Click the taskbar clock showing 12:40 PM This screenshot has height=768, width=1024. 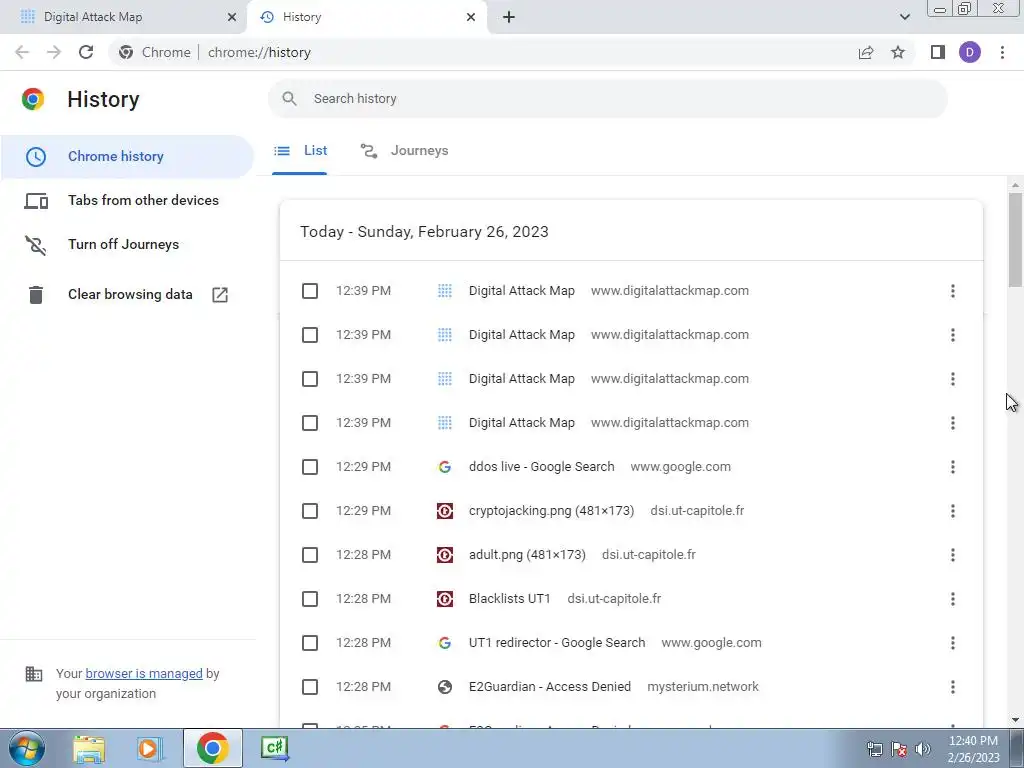[973, 749]
